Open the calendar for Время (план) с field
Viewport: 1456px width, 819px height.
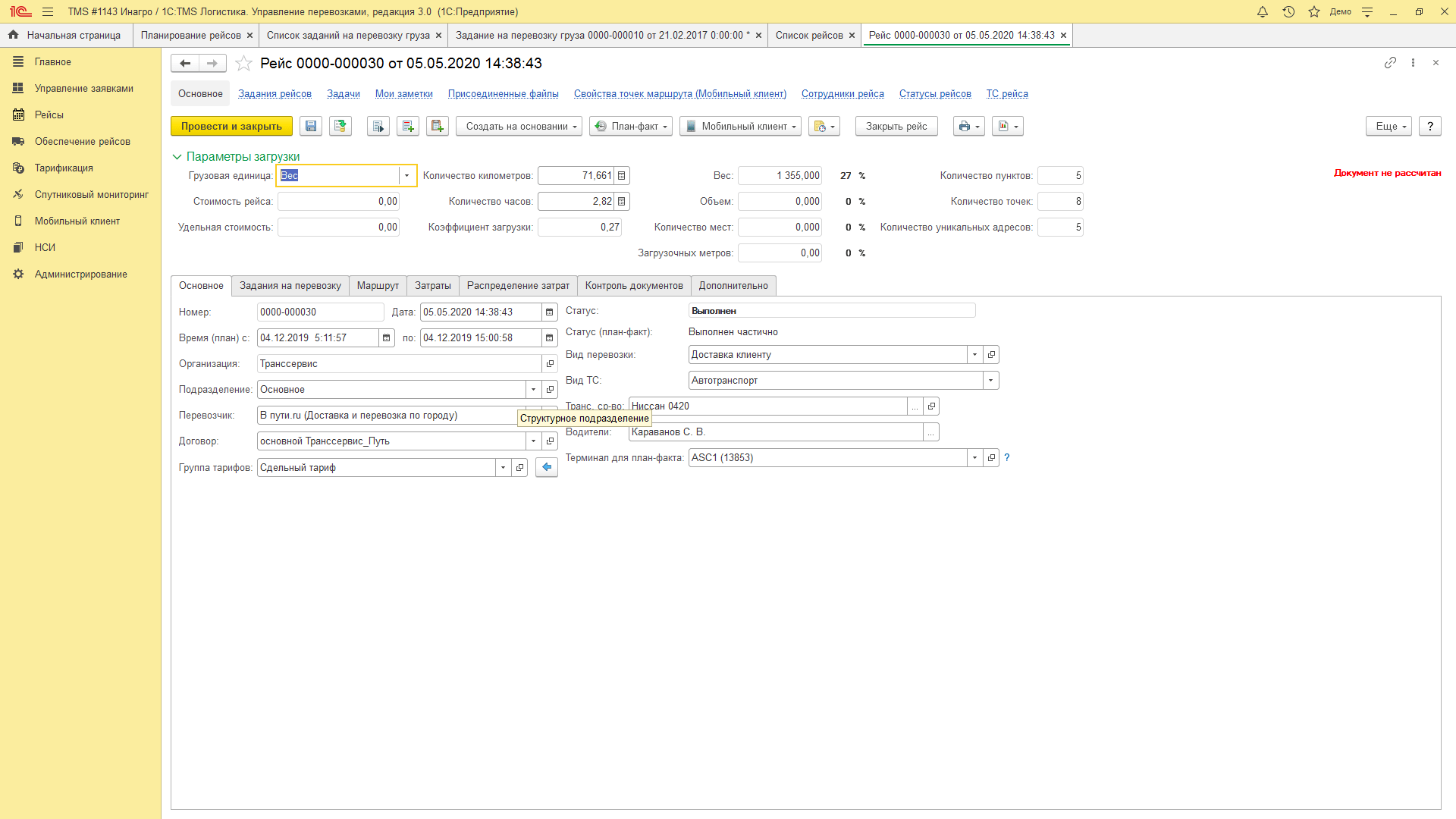click(x=387, y=338)
